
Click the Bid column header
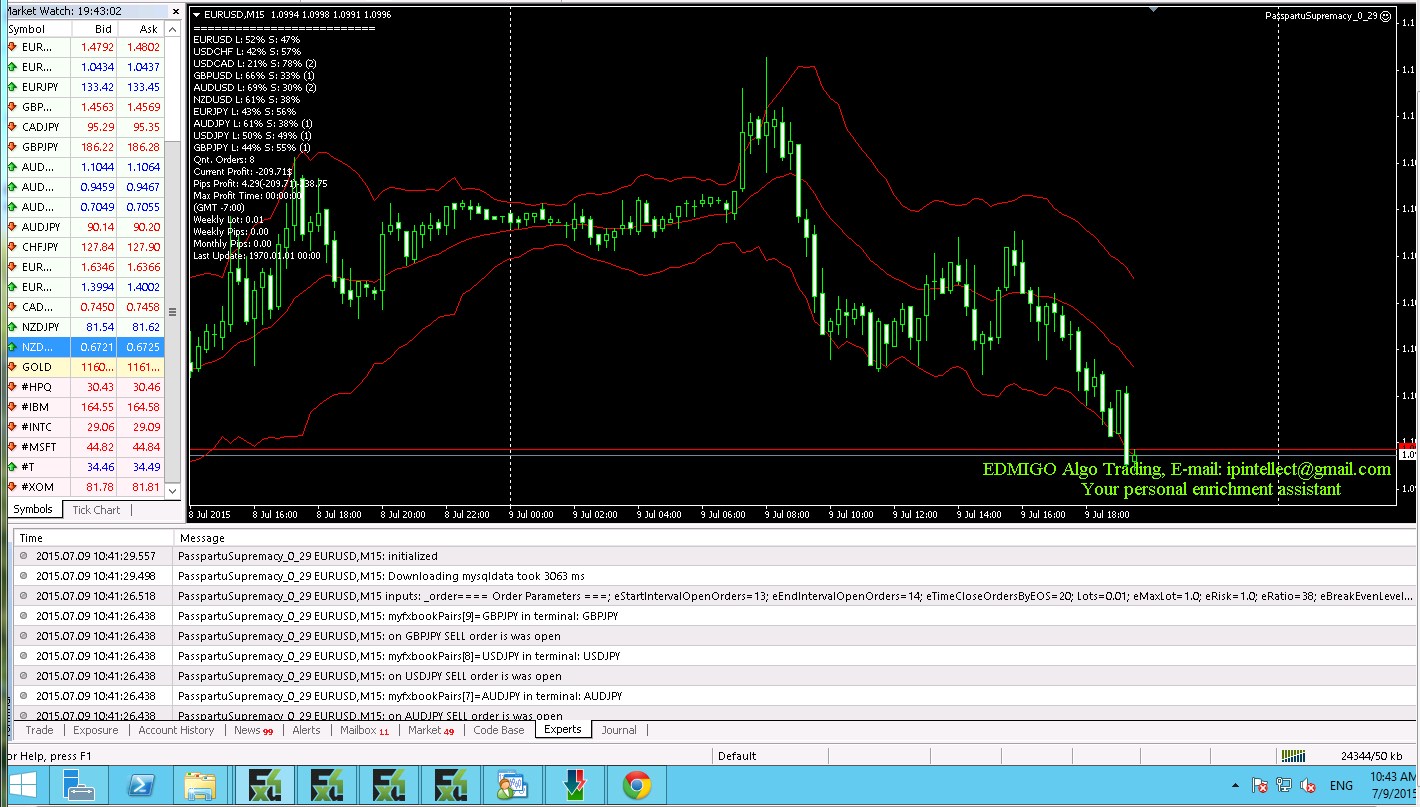click(x=94, y=30)
